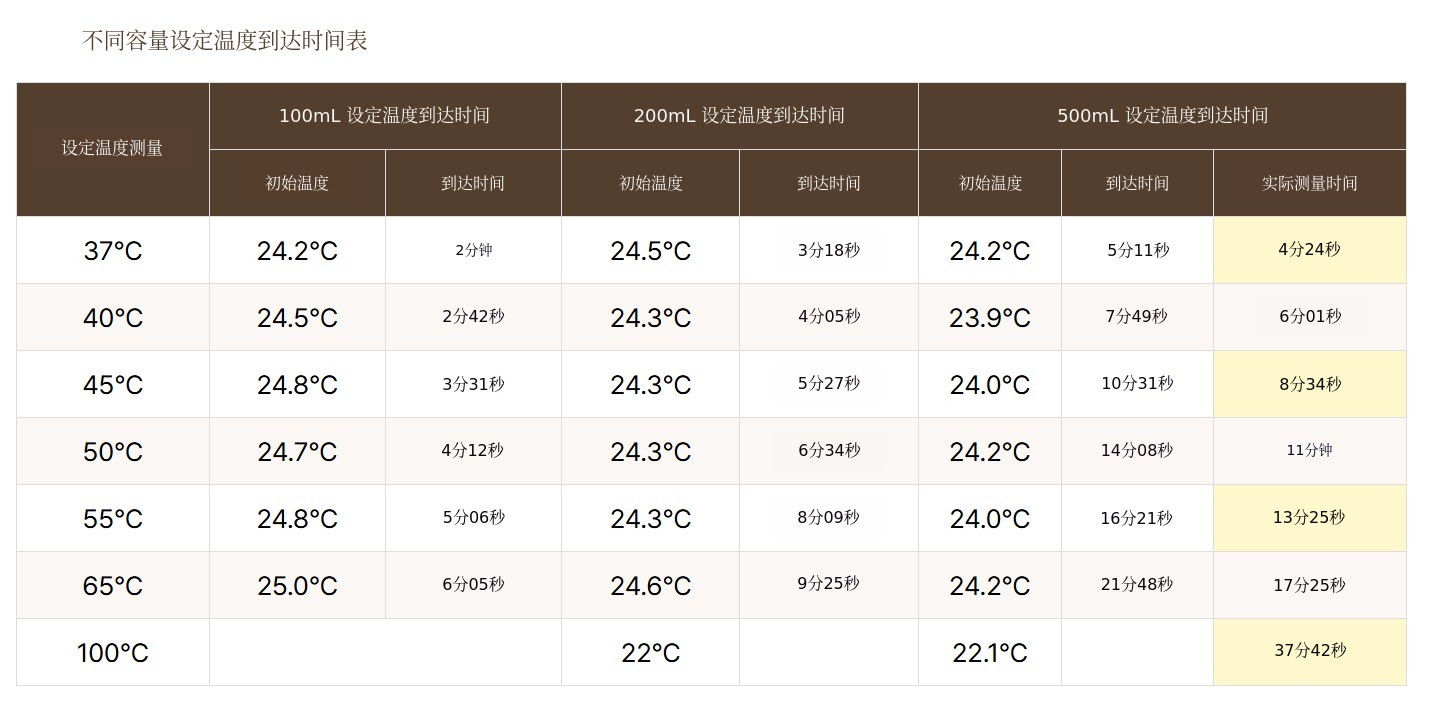Image resolution: width=1431 pixels, height=721 pixels.
Task: Select the 11分钟 measured time cell
Action: point(1309,451)
